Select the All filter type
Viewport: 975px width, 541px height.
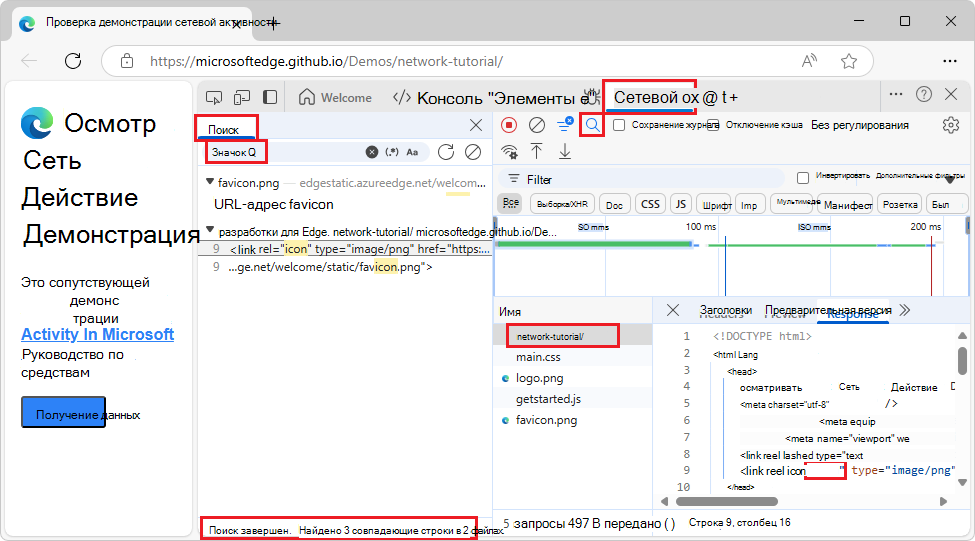pos(511,203)
